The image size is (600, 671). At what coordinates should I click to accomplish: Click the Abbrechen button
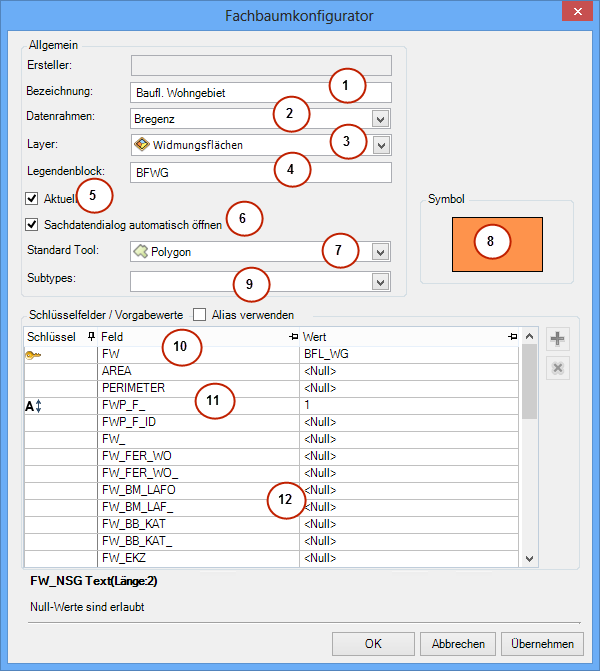(x=458, y=644)
